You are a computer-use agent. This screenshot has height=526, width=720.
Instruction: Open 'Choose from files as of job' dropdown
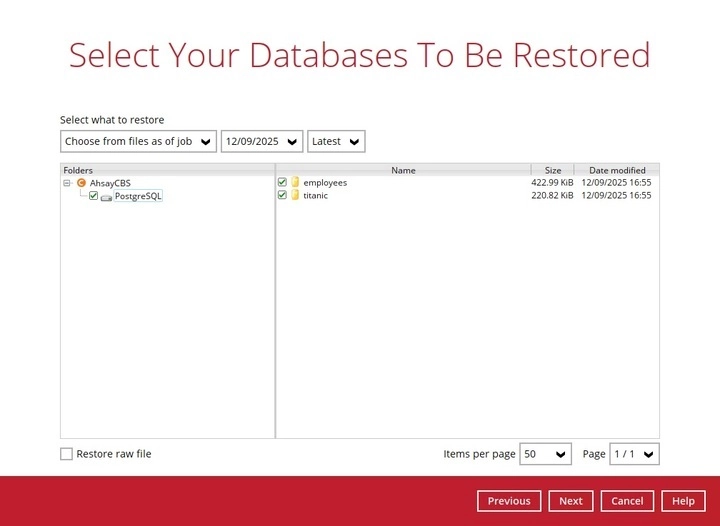(x=138, y=141)
